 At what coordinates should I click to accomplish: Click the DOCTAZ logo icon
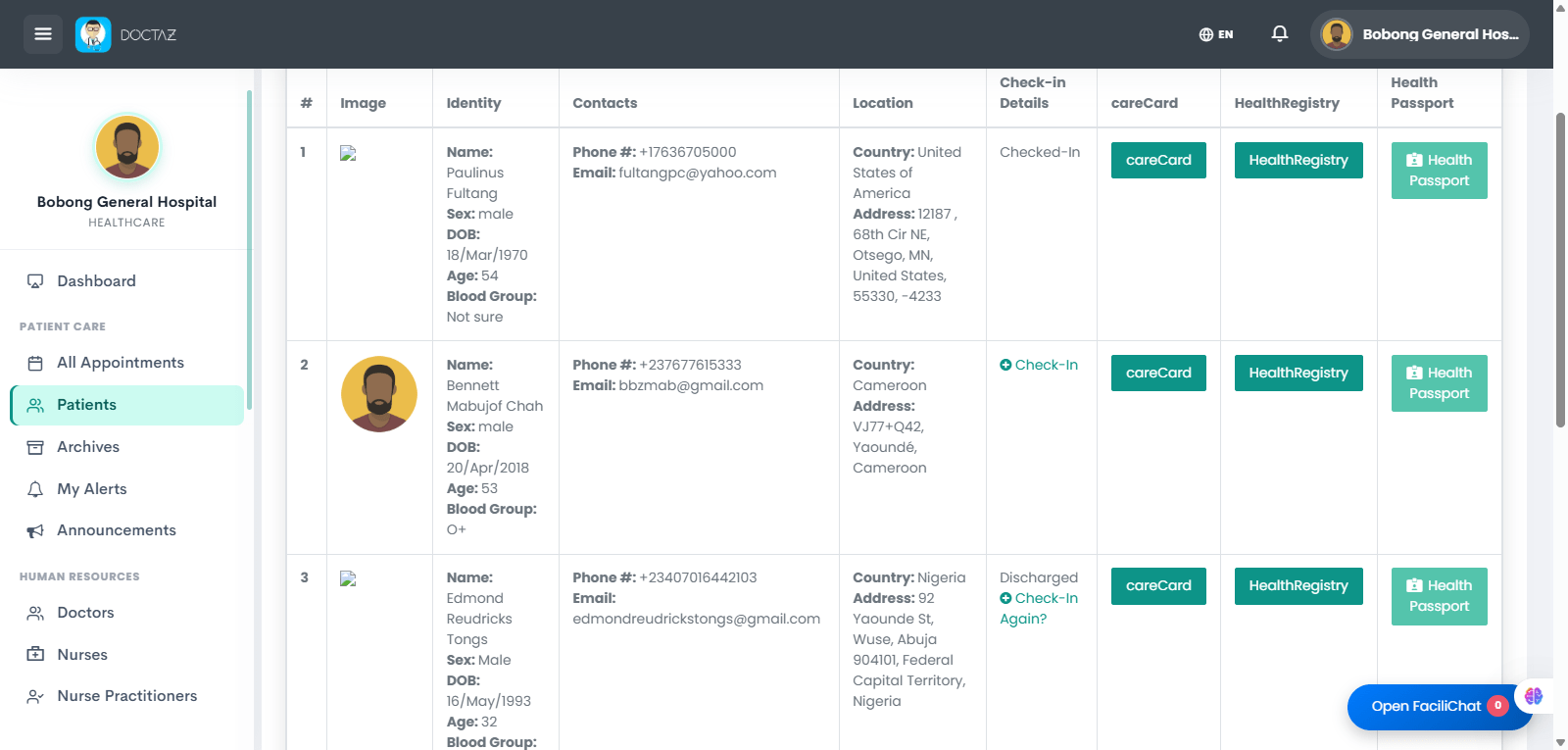click(x=93, y=34)
